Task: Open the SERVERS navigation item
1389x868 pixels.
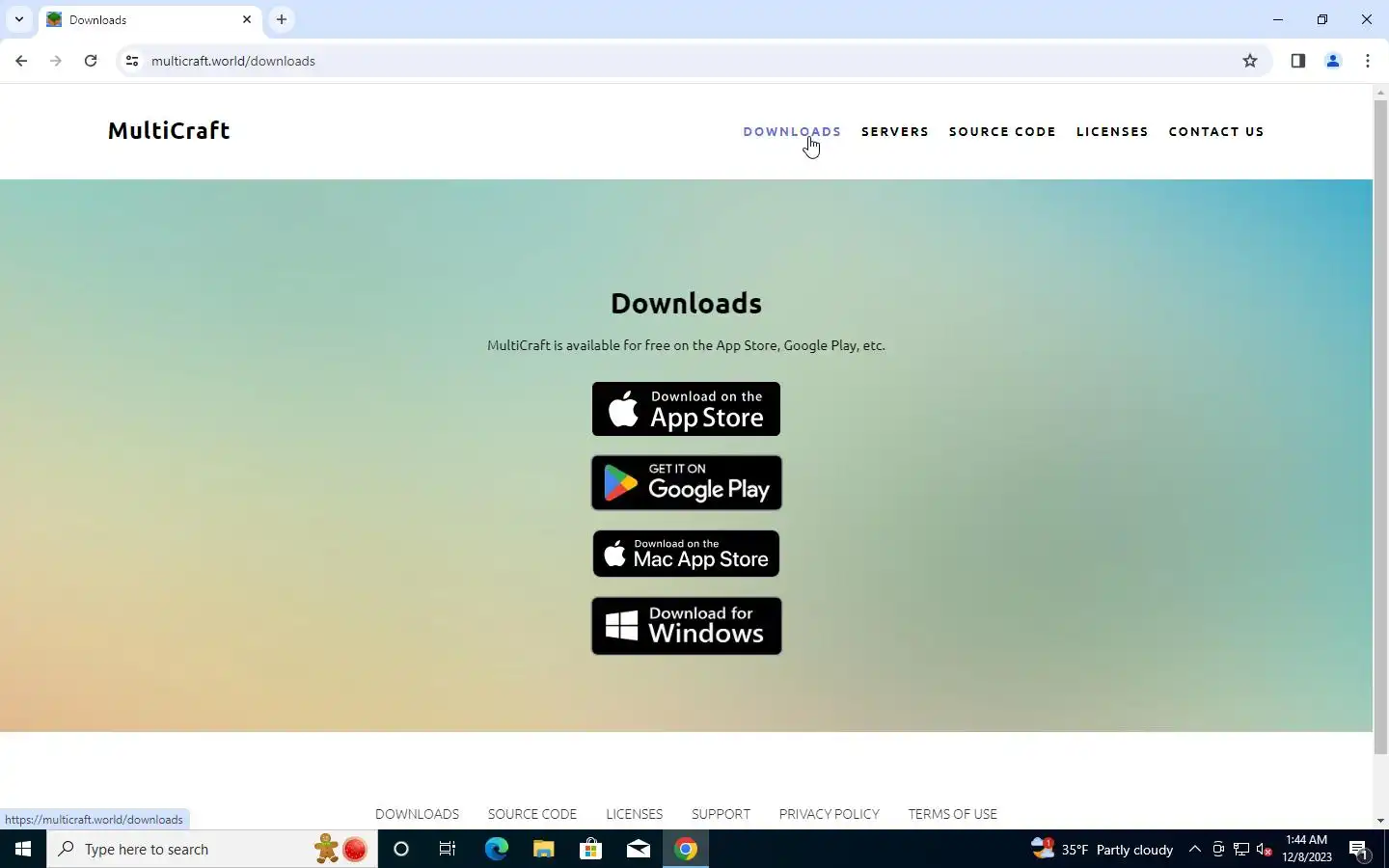Action: pos(895,131)
